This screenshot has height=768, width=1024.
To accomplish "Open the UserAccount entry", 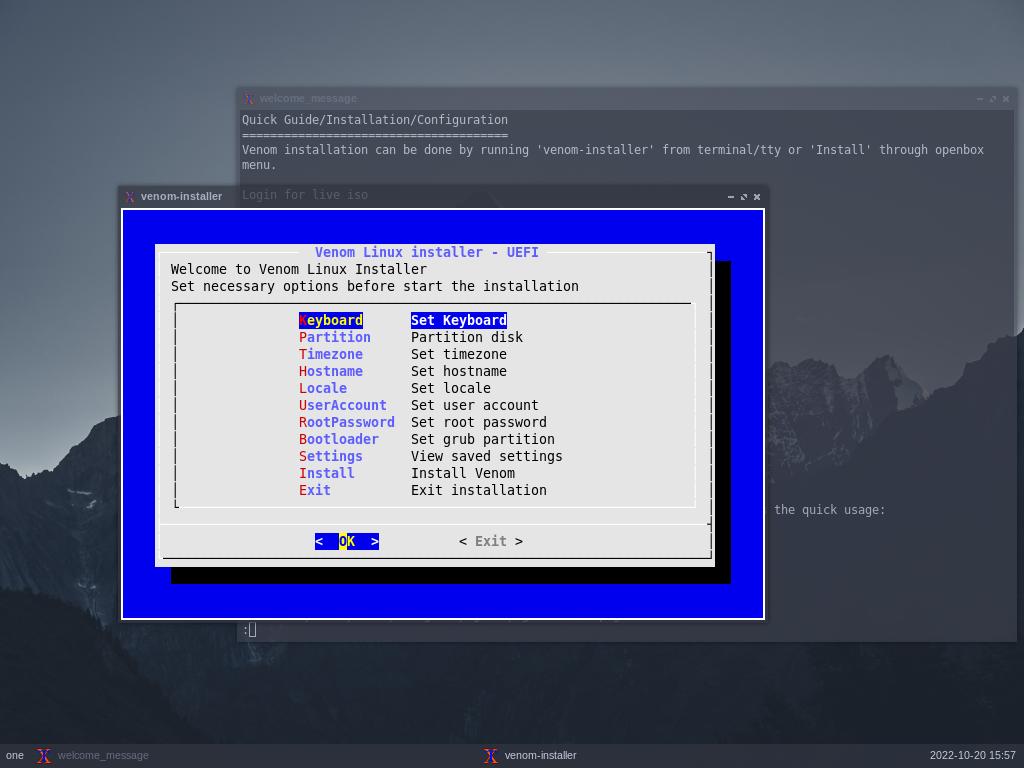I will (342, 405).
